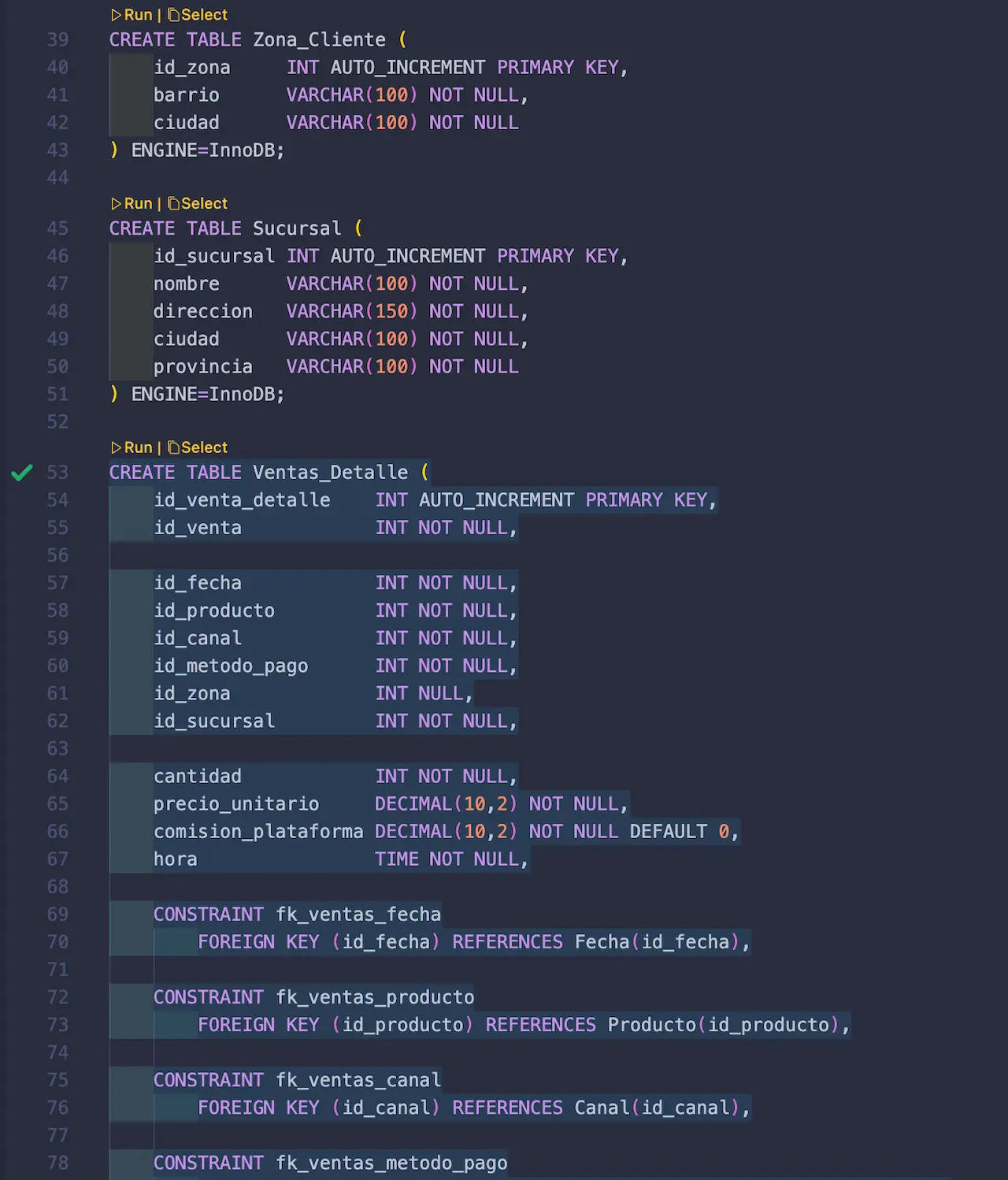
Task: Place cursor on the Ventas_Detalle table name
Action: pos(330,472)
